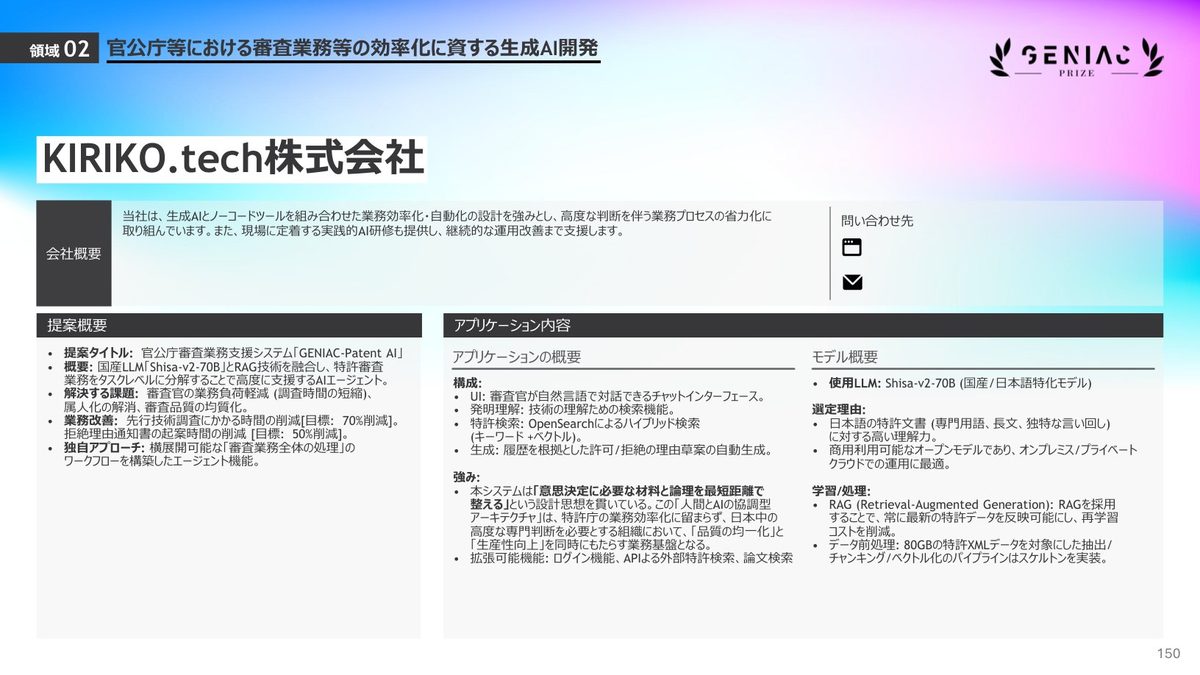Click the 特許検索: OpenSearch bullet line
The height and width of the screenshot is (675, 1200).
577,430
